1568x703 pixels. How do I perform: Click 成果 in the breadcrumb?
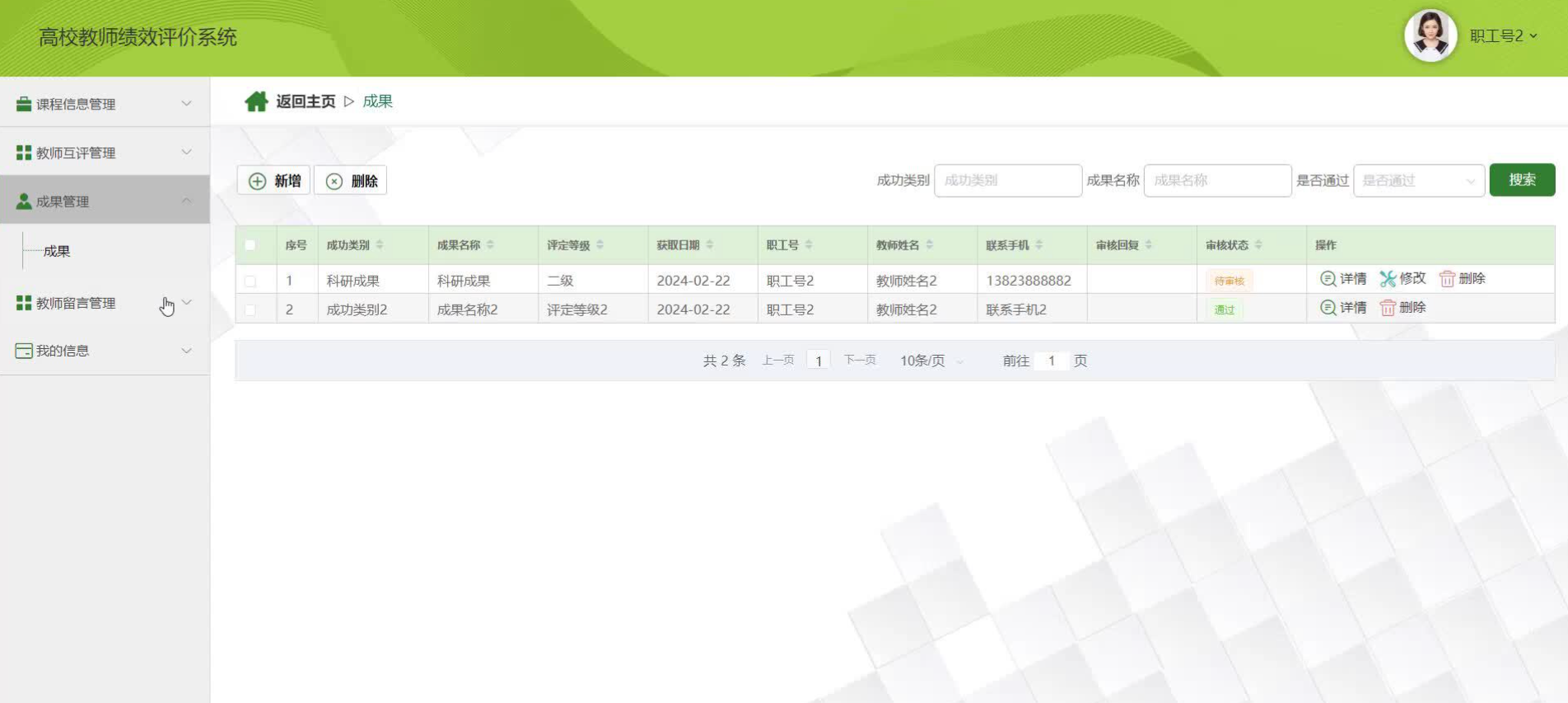coord(377,101)
